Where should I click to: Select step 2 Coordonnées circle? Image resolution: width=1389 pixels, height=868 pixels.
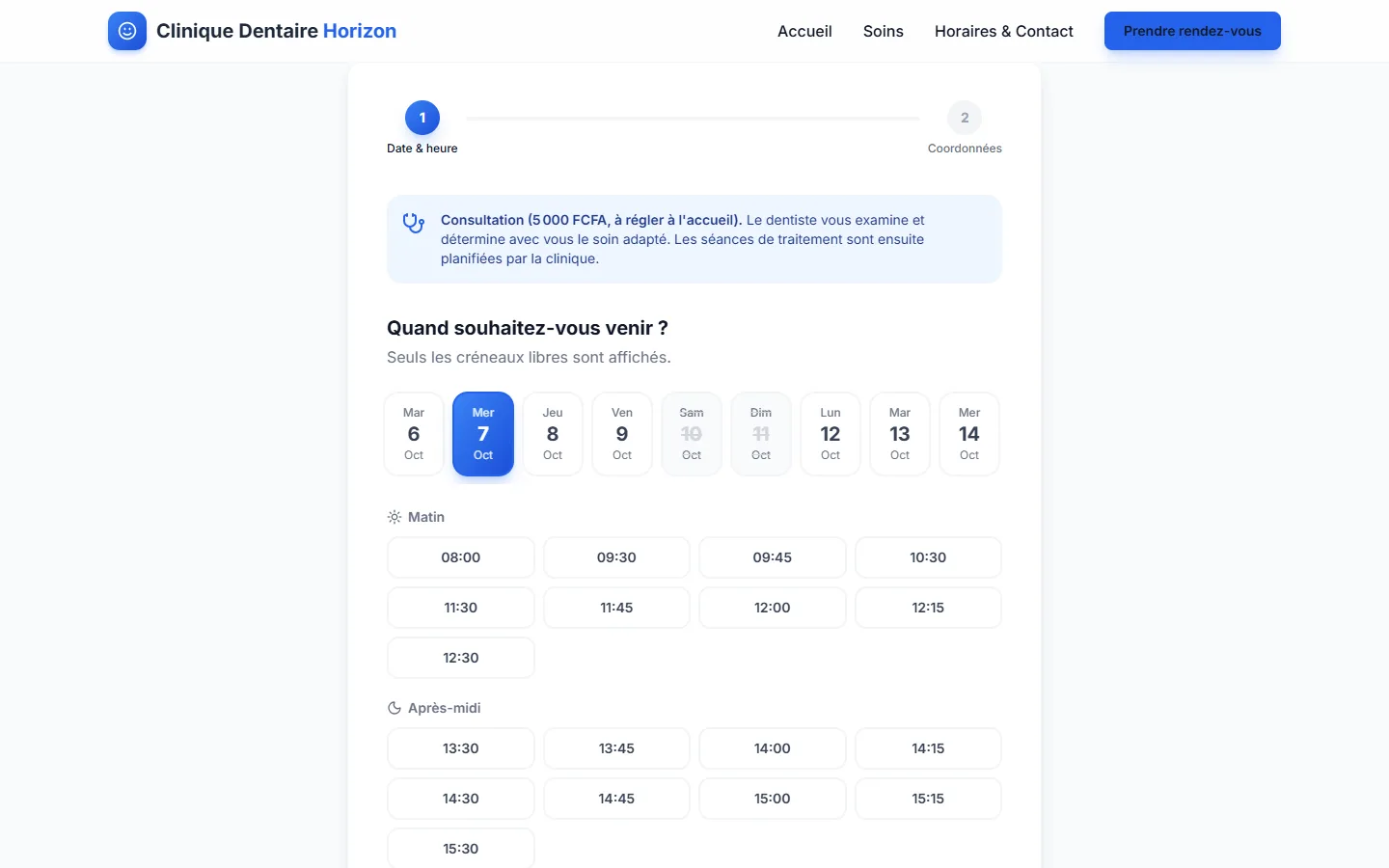pos(965,118)
